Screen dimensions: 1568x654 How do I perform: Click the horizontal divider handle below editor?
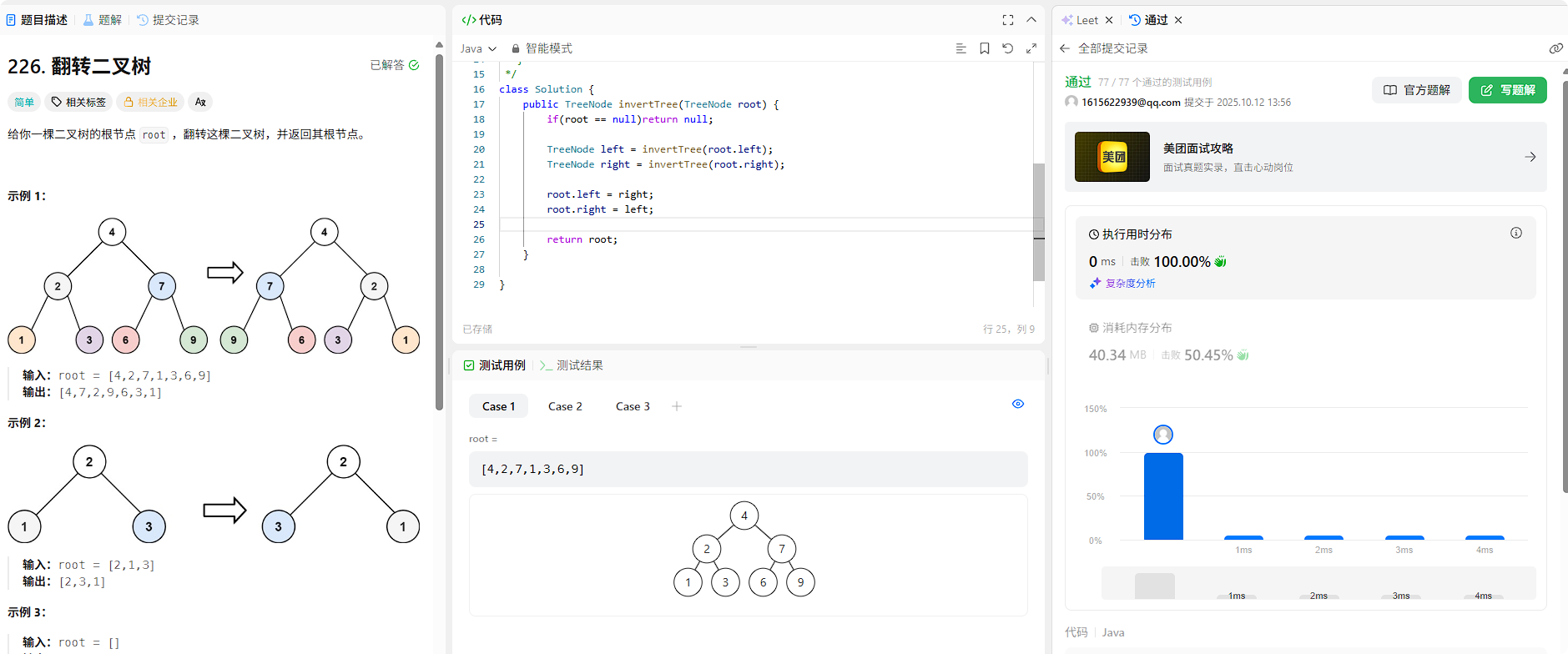pyautogui.click(x=749, y=346)
